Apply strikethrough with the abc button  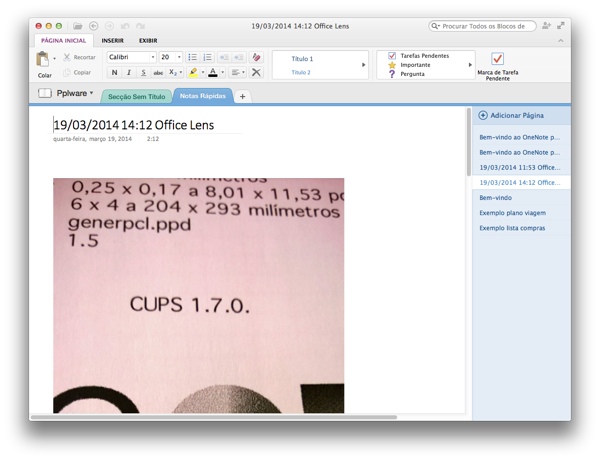pyautogui.click(x=158, y=72)
